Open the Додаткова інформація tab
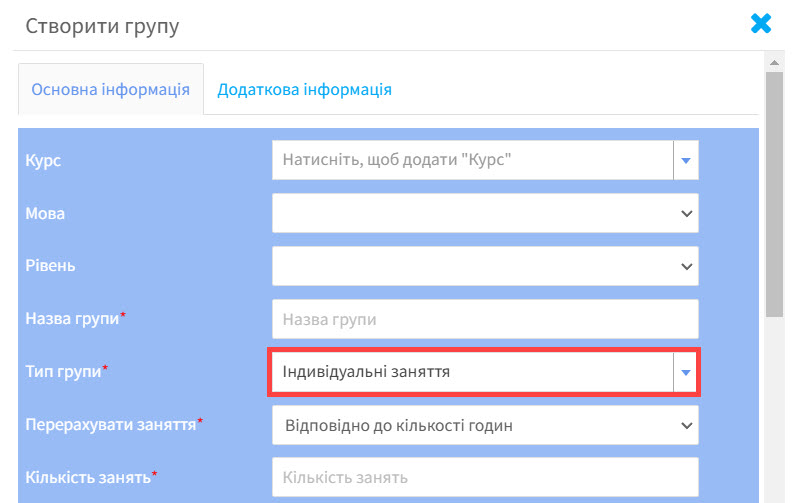The height and width of the screenshot is (503, 801). [304, 89]
